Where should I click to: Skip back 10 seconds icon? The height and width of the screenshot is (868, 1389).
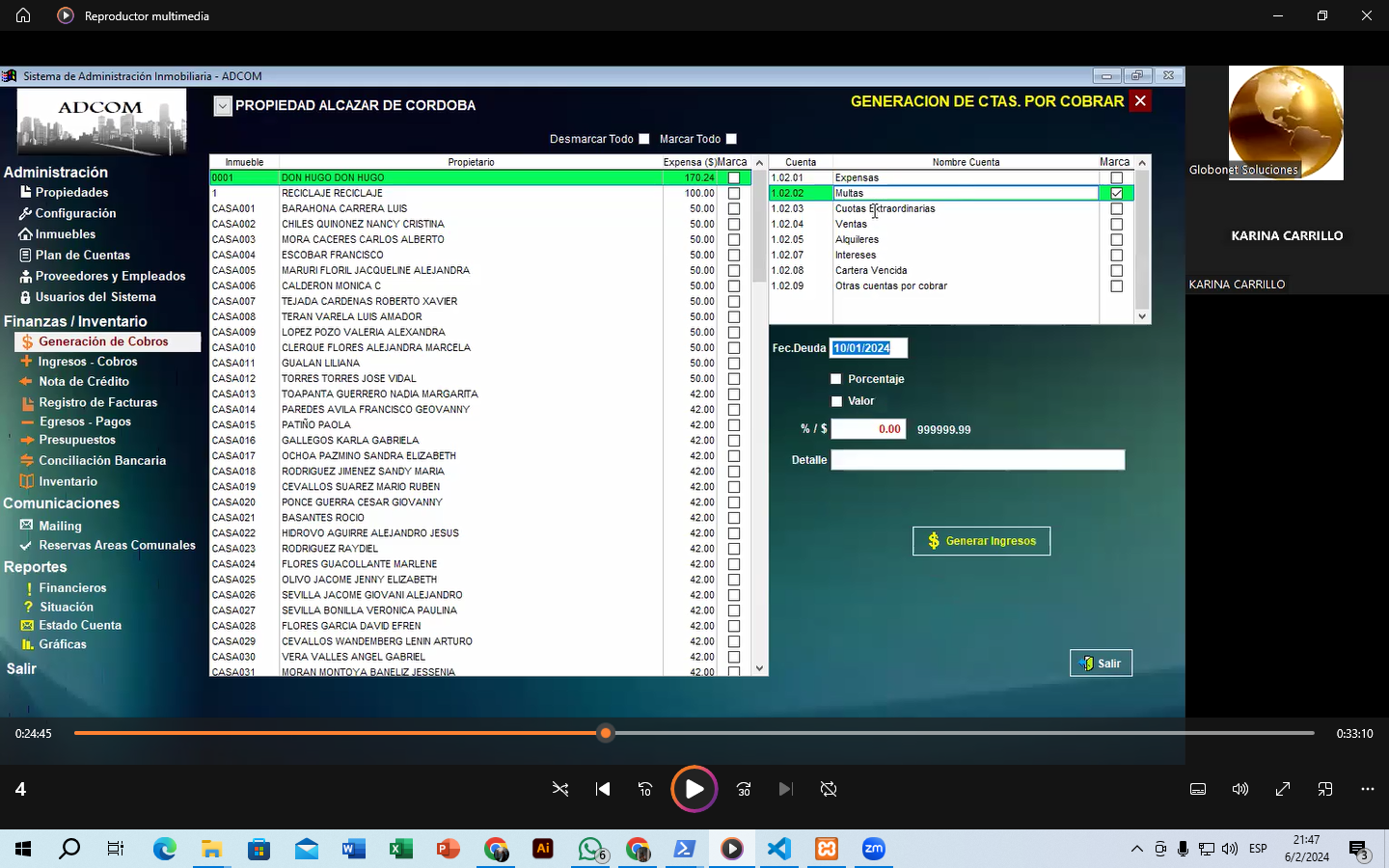pyautogui.click(x=645, y=789)
